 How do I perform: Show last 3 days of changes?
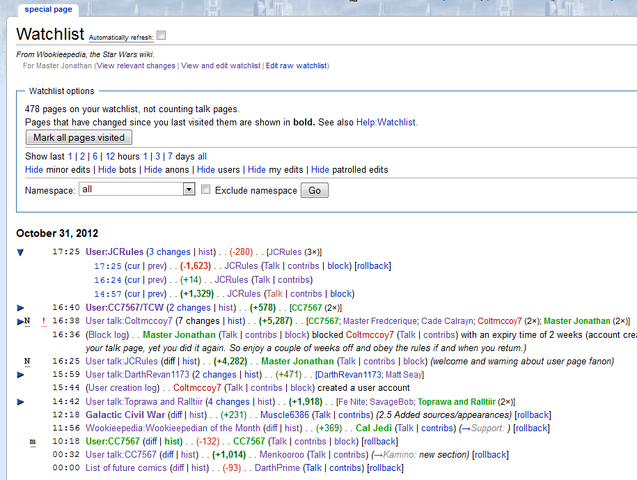tap(158, 156)
